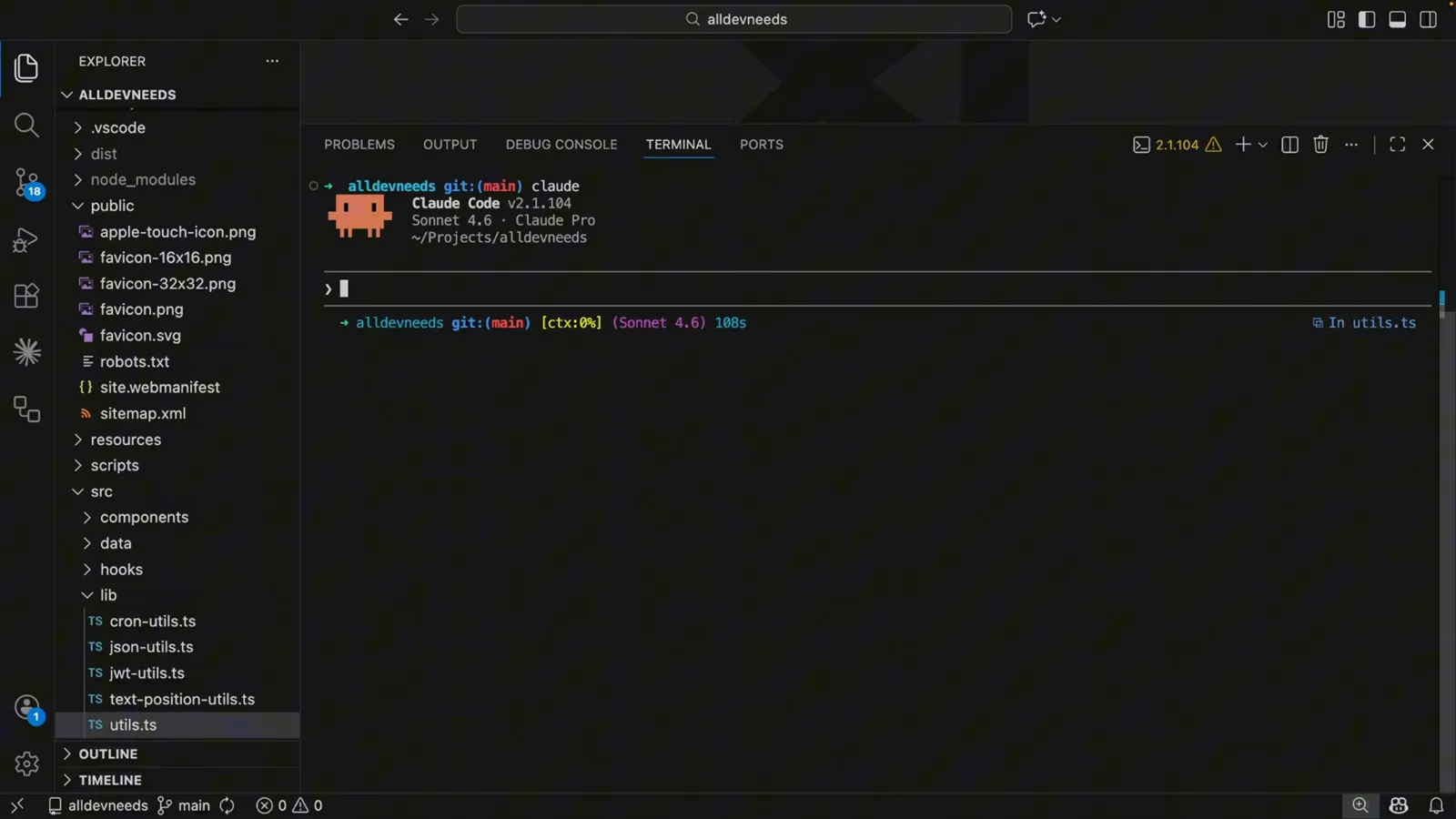This screenshot has width=1456, height=819.
Task: Switch to the PORTS tab
Action: click(762, 145)
